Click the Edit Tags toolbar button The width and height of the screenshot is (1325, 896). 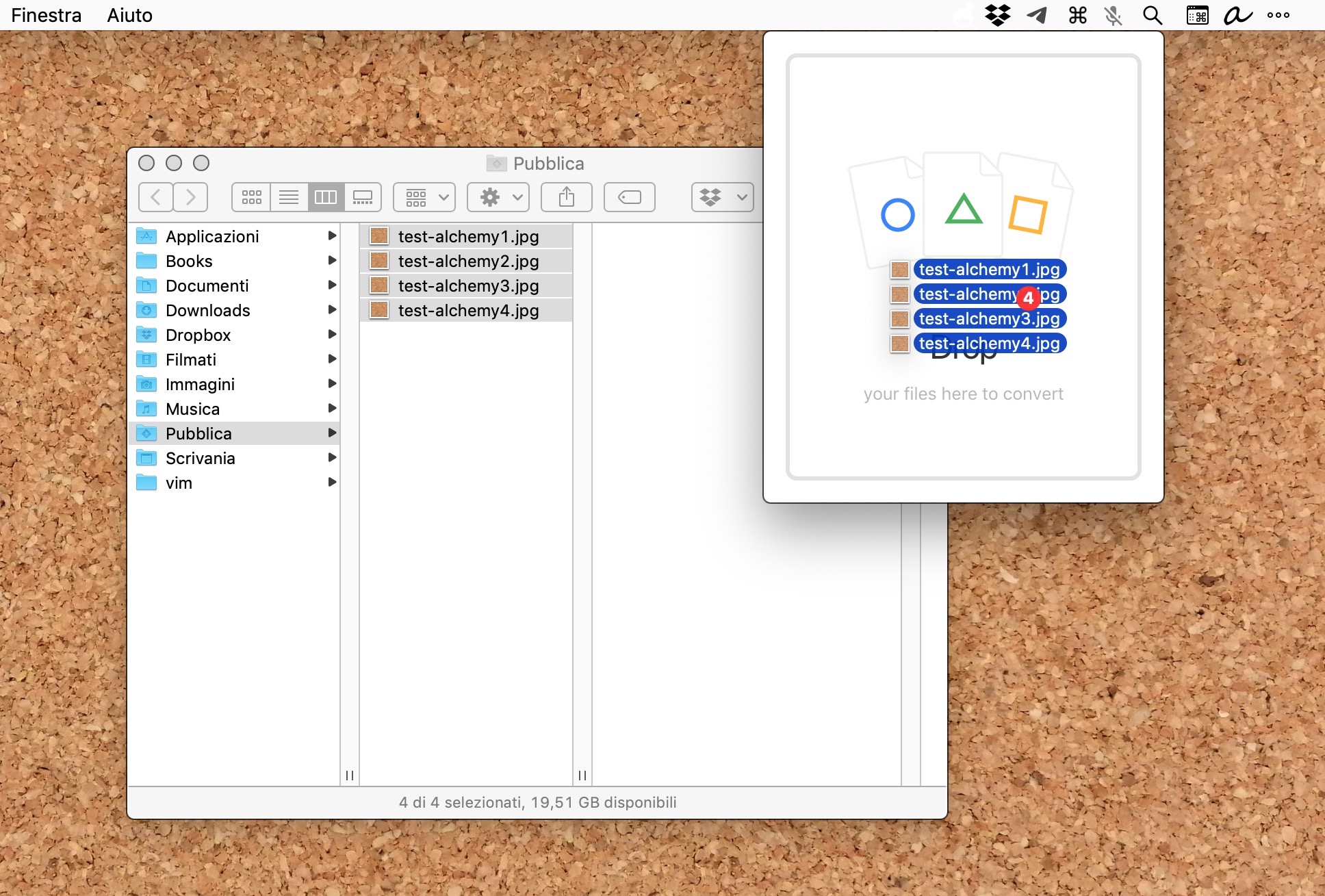tap(629, 198)
